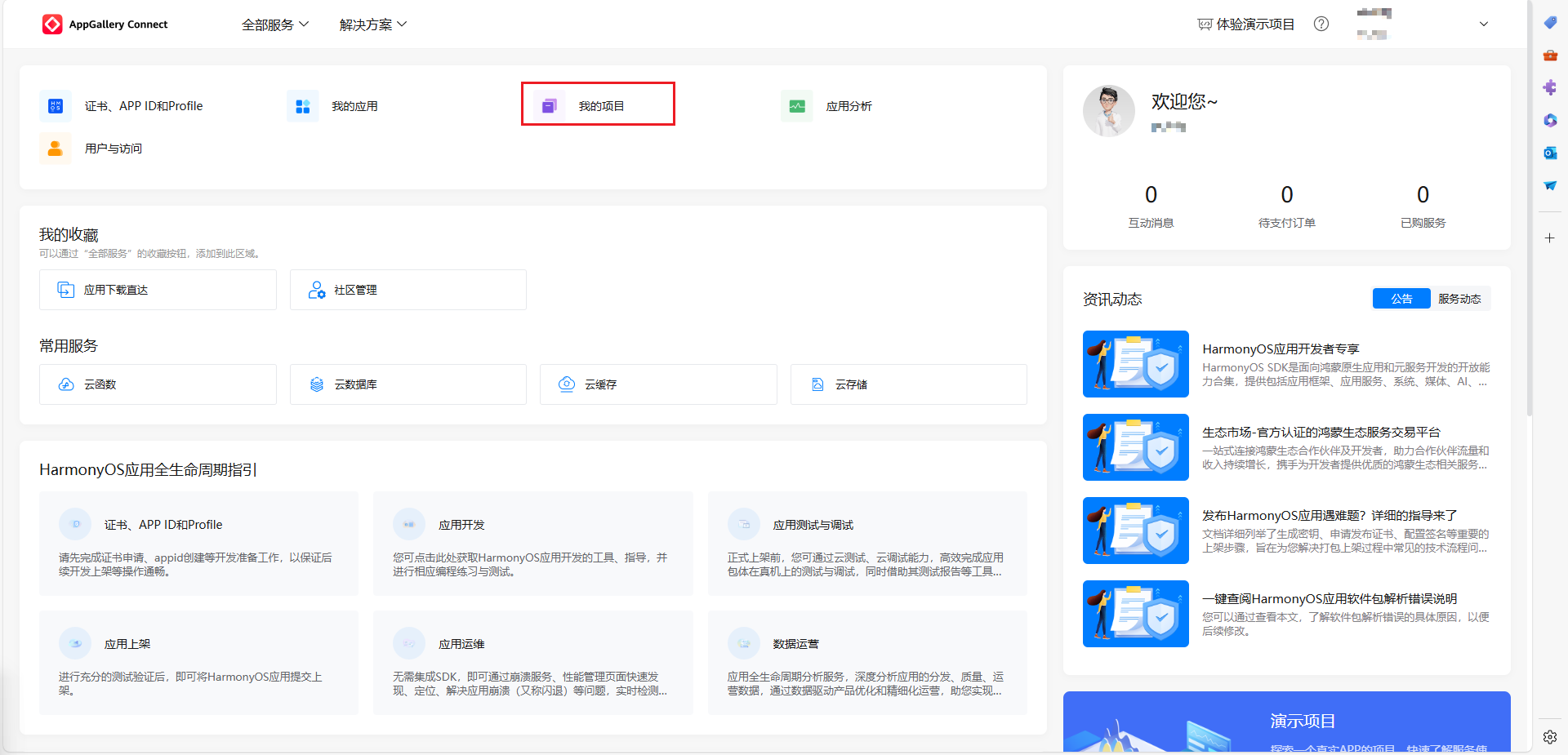Click the 云缓存 icon
This screenshot has width=1568, height=755.
tap(567, 384)
